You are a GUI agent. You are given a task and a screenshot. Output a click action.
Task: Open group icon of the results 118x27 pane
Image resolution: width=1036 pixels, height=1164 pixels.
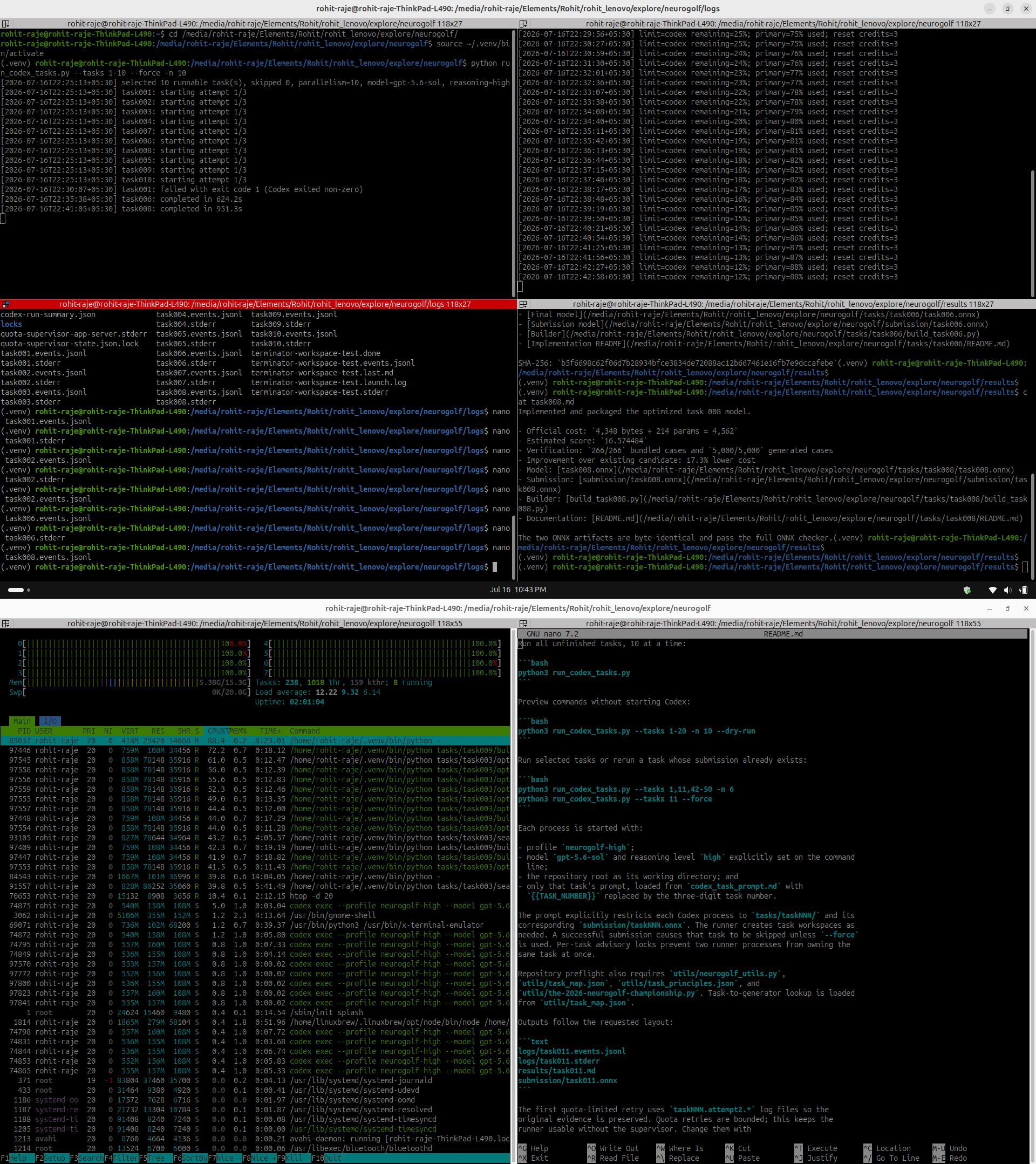[523, 305]
